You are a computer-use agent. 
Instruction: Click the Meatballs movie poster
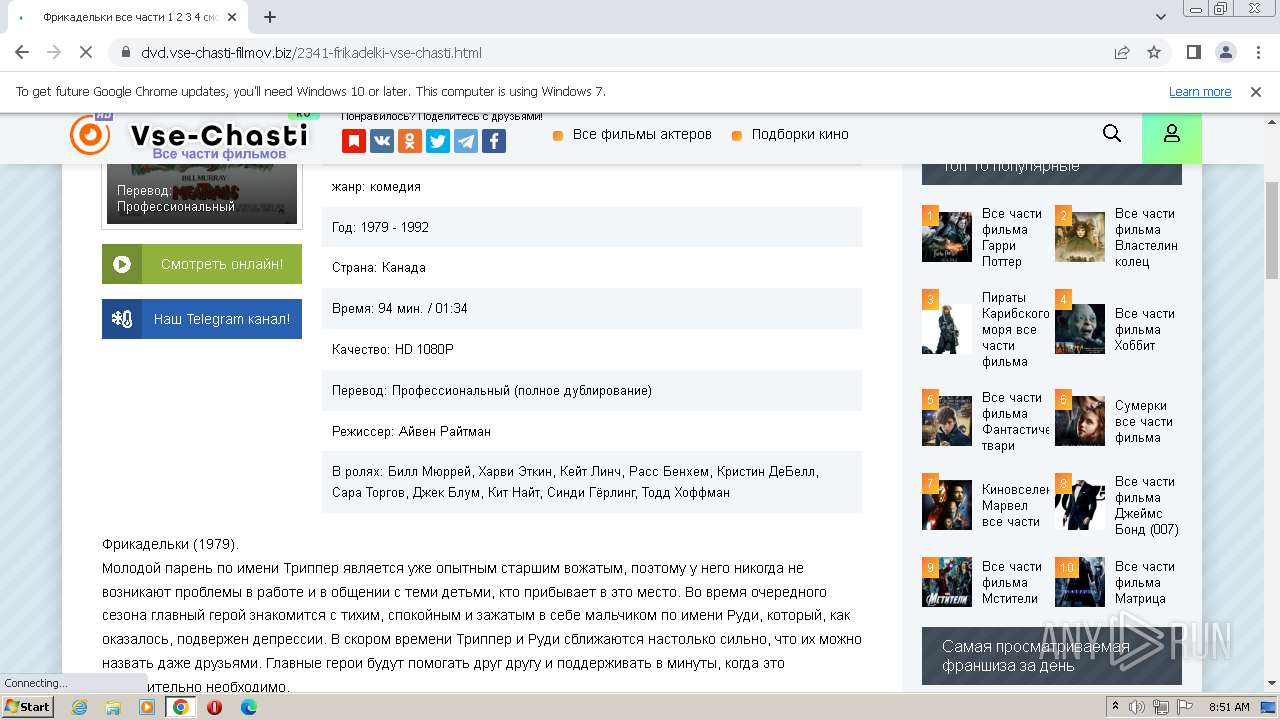(202, 193)
